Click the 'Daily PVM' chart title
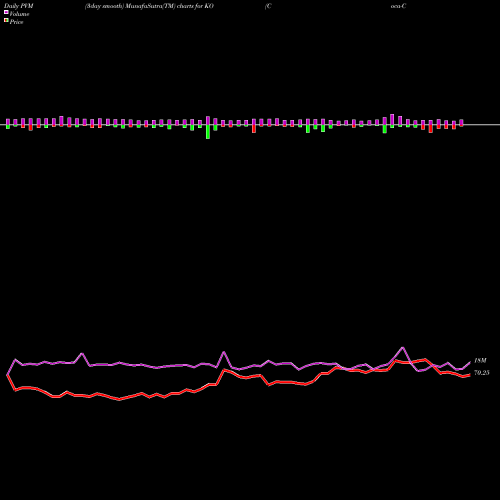Image resolution: width=500 pixels, height=500 pixels. (x=19, y=6)
